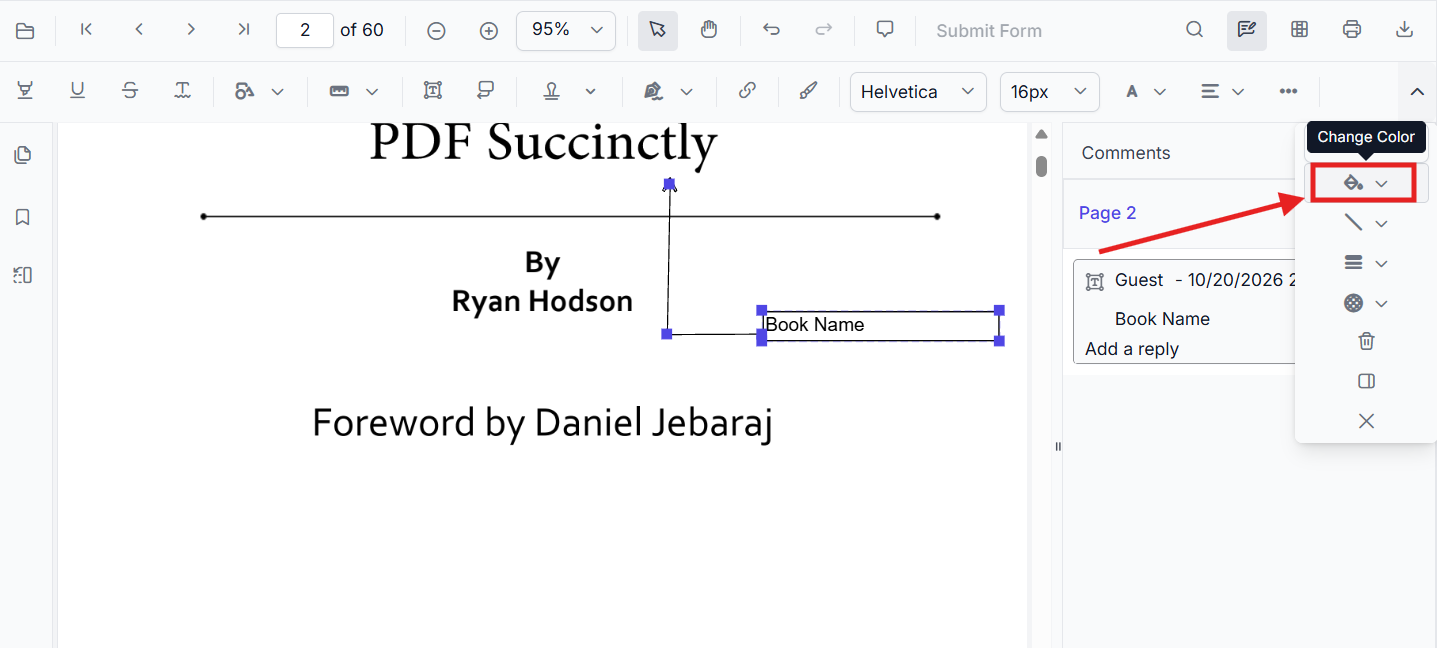Enable the pan hand tool

(x=709, y=30)
